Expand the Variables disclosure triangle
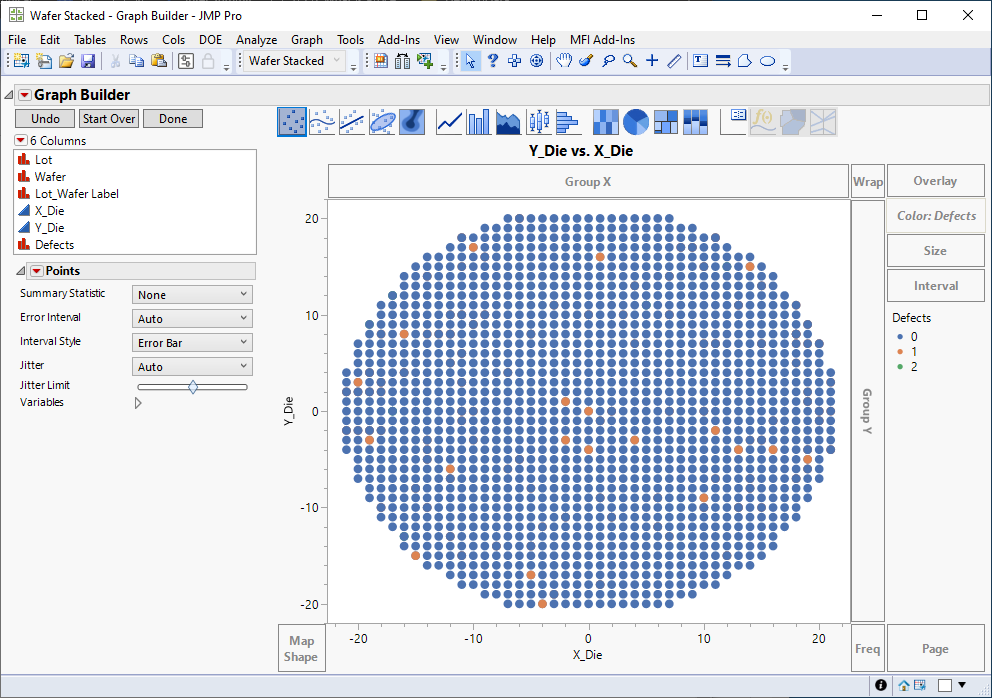This screenshot has height=698, width=992. click(138, 402)
